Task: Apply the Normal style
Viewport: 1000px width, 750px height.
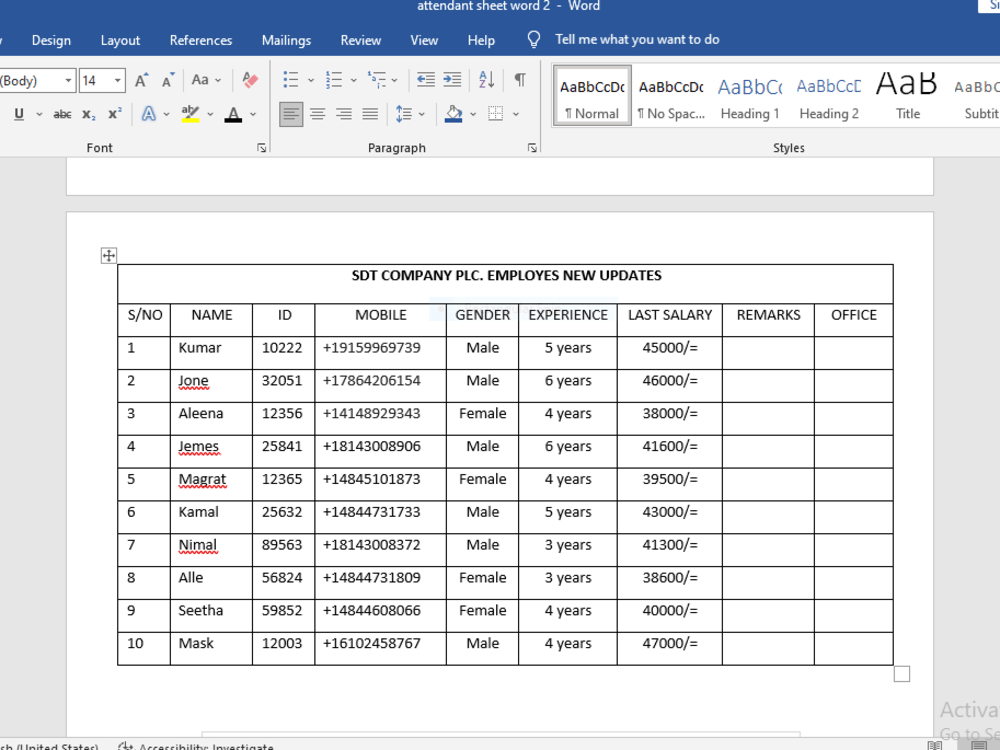Action: (x=592, y=96)
